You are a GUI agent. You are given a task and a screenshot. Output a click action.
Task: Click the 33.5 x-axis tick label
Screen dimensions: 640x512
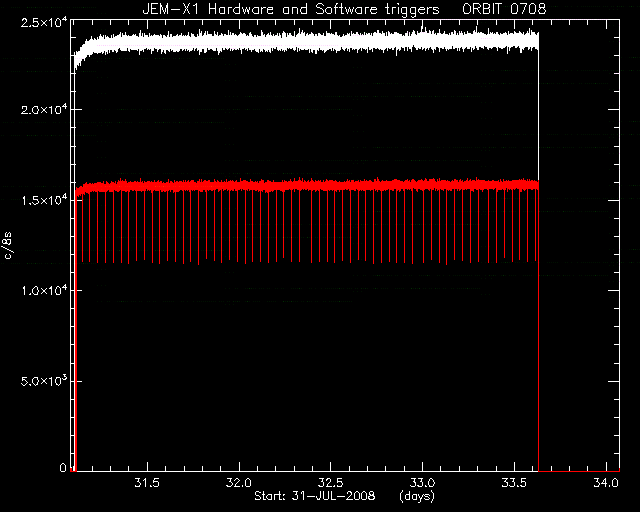click(514, 483)
